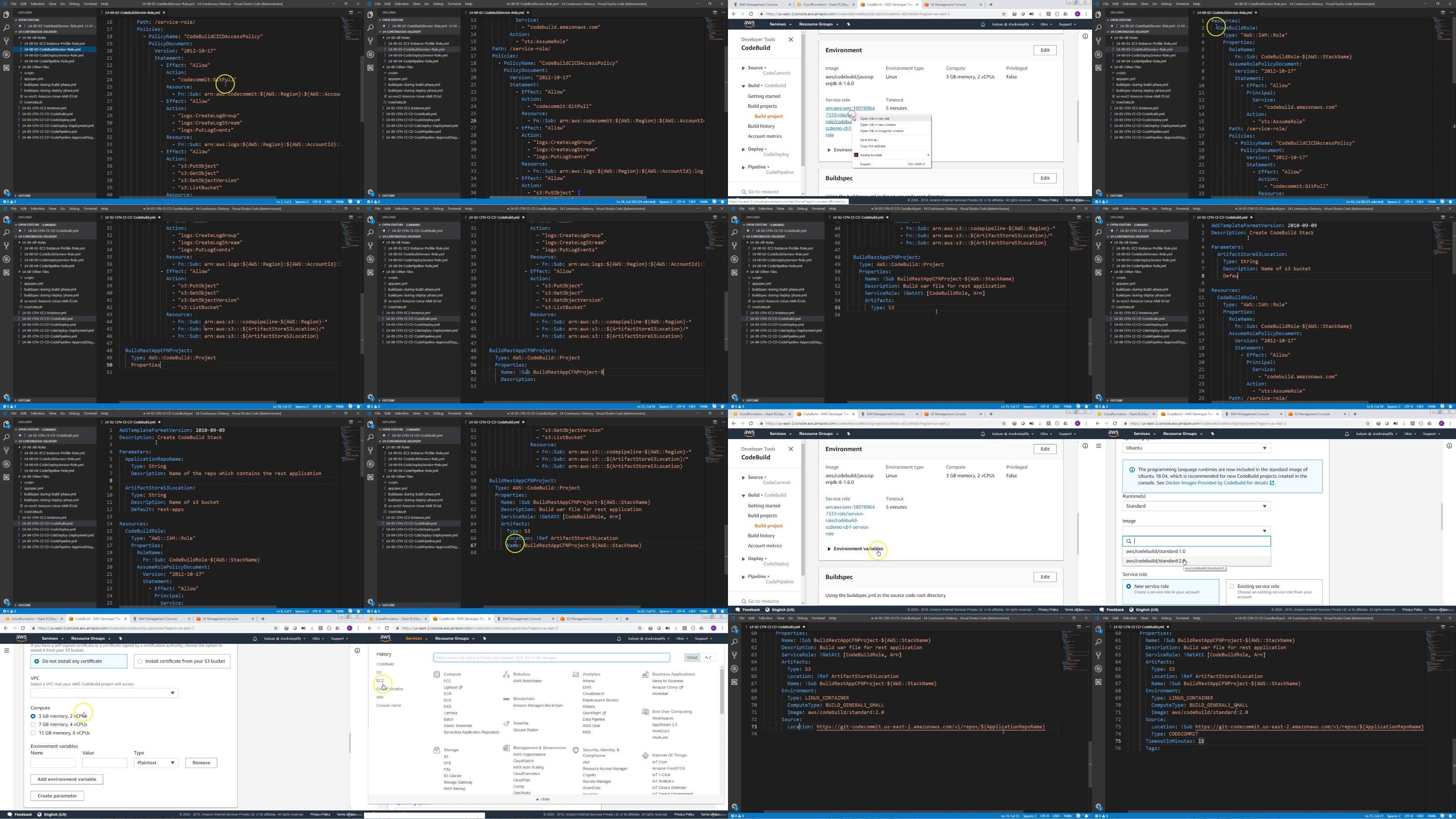Click the Add environment variable button
This screenshot has width=1456, height=819.
coord(67,779)
